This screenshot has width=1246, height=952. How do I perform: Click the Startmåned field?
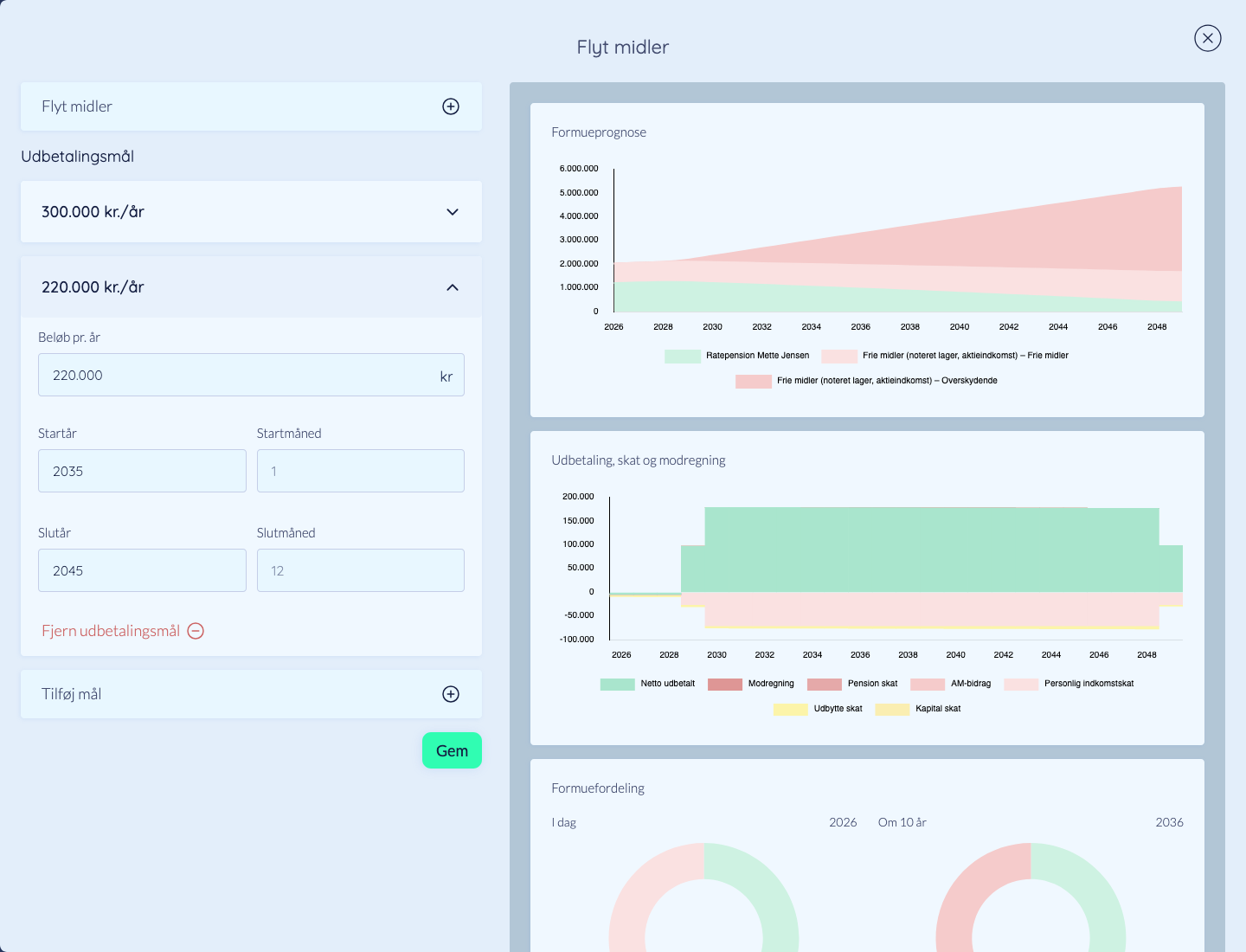[361, 471]
